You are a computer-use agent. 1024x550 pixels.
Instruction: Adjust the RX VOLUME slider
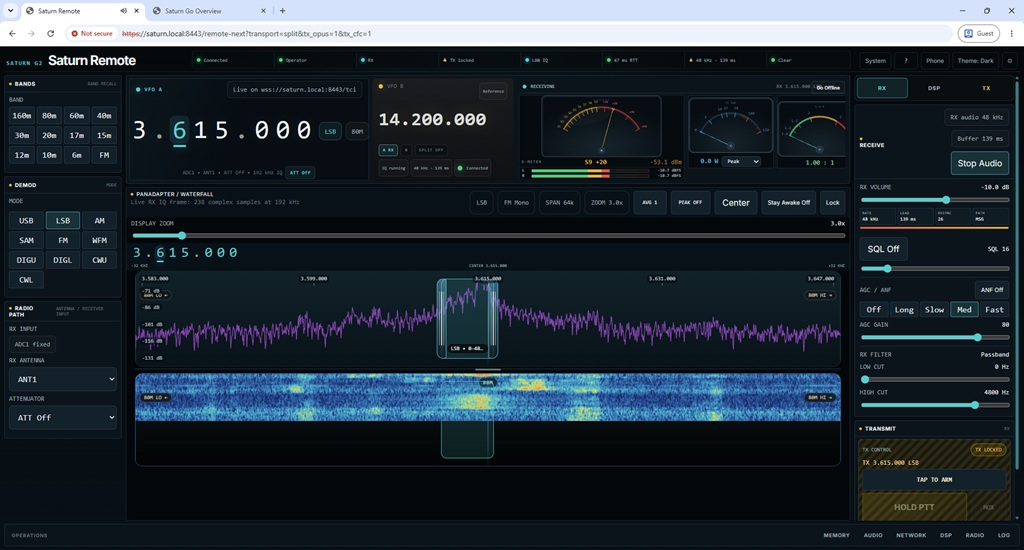point(935,200)
